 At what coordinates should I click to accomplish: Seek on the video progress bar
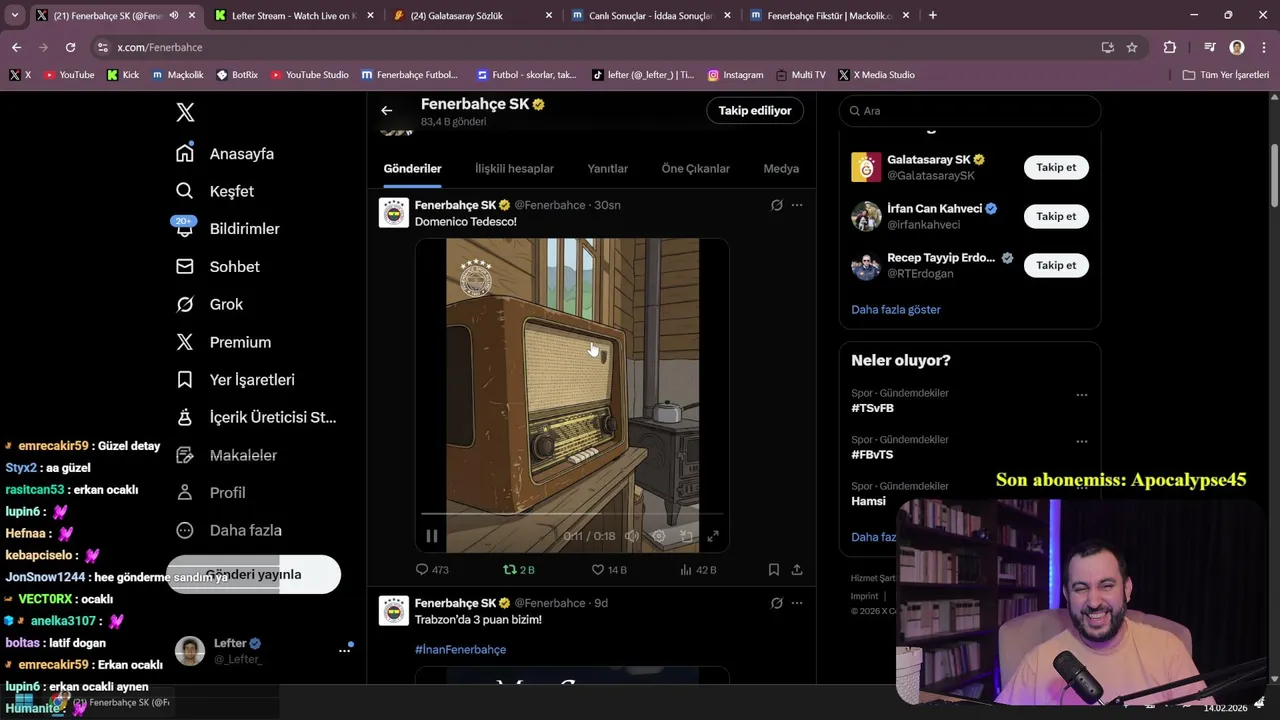[x=572, y=515]
